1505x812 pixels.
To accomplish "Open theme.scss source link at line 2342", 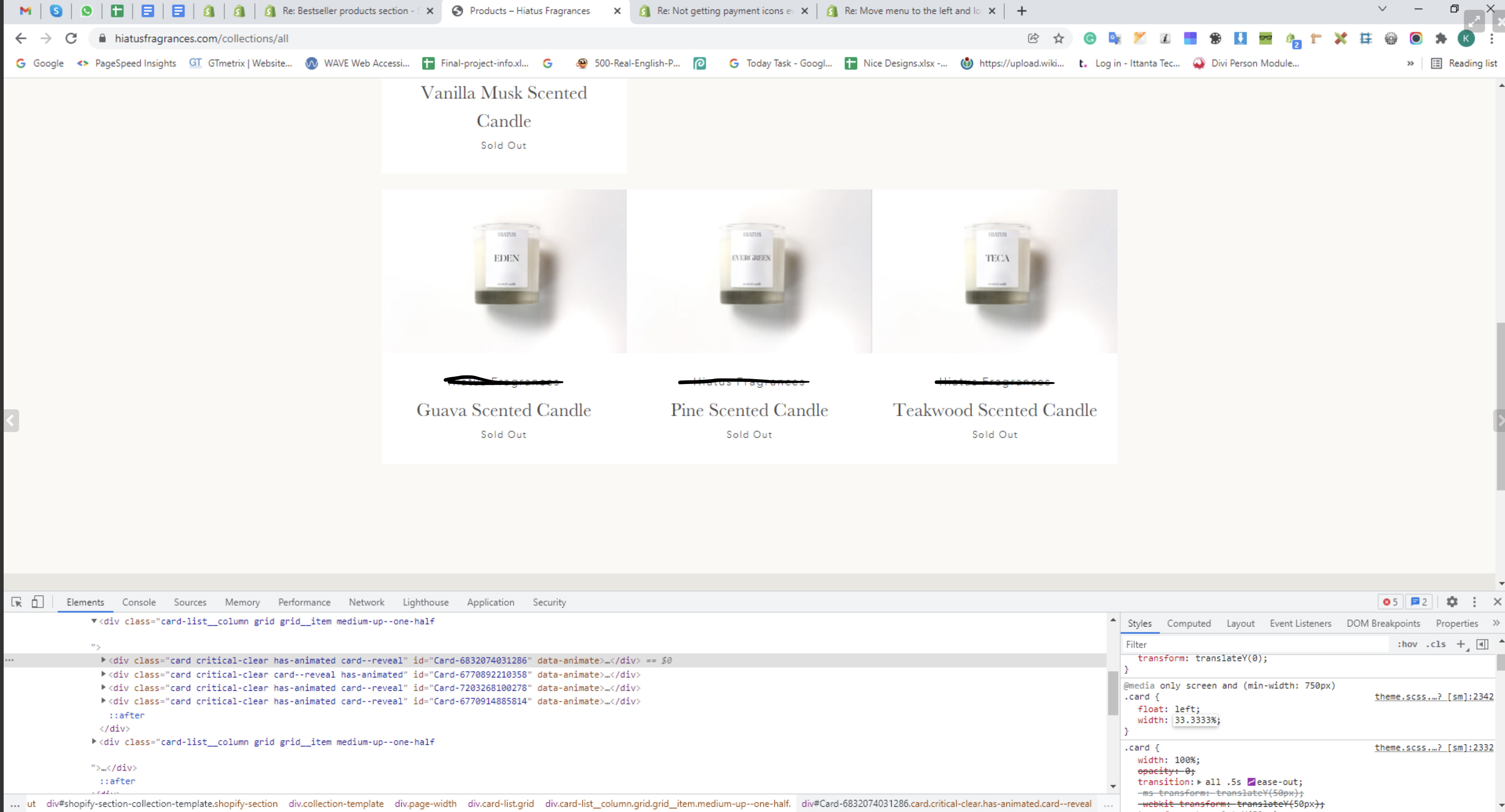I will click(x=1433, y=696).
